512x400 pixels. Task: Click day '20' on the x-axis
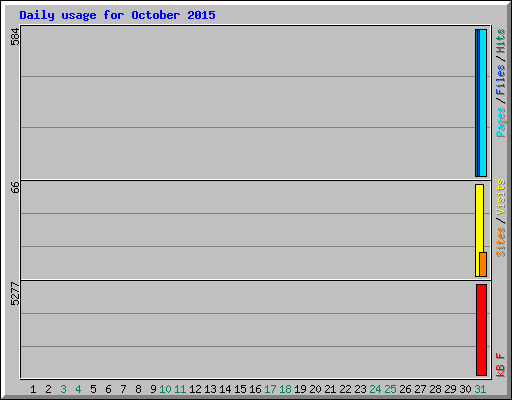click(x=315, y=389)
